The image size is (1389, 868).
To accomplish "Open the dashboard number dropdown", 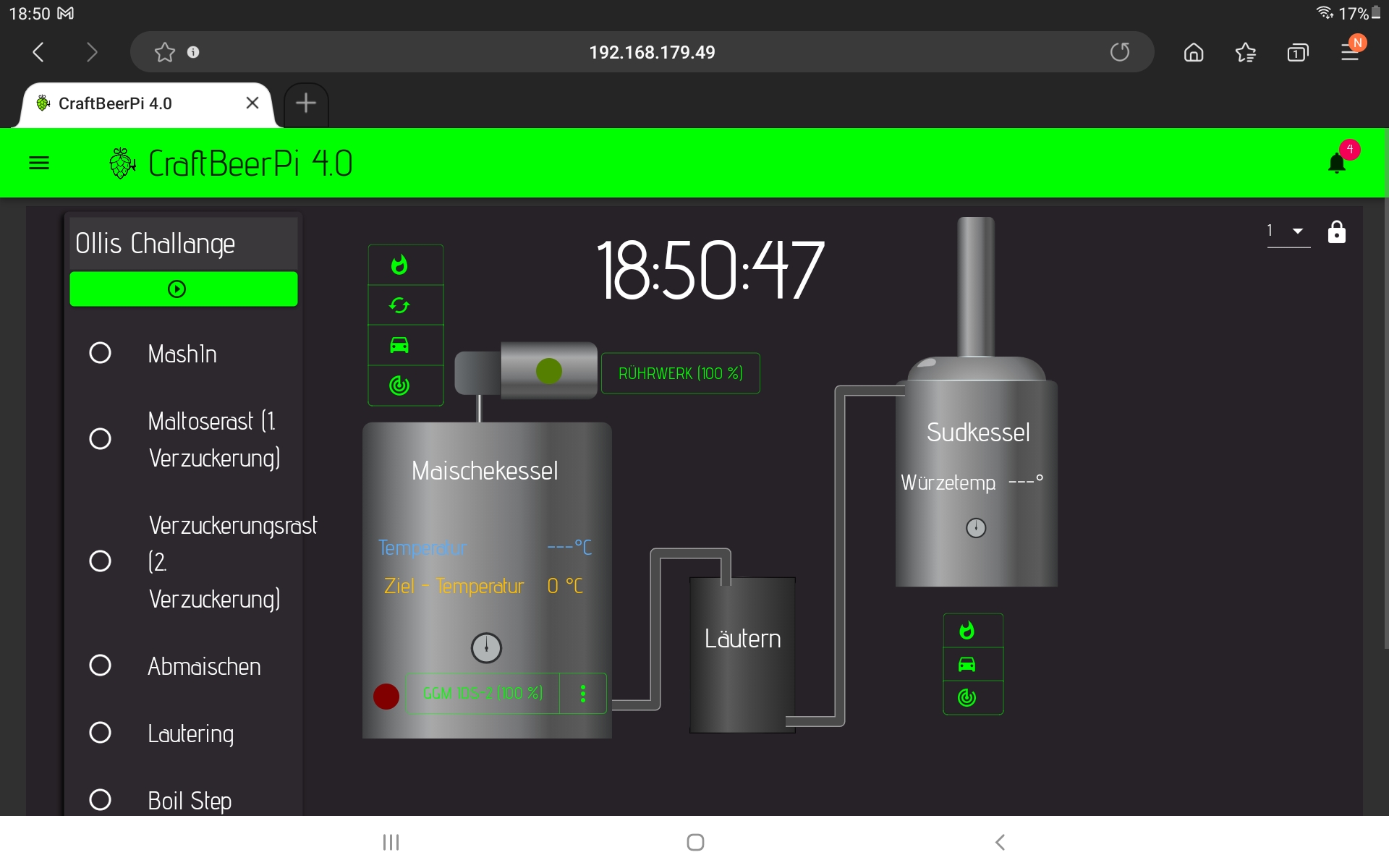I will [1288, 231].
